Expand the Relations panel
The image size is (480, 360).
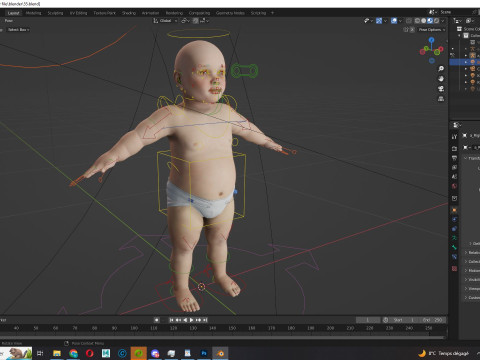[x=472, y=252]
